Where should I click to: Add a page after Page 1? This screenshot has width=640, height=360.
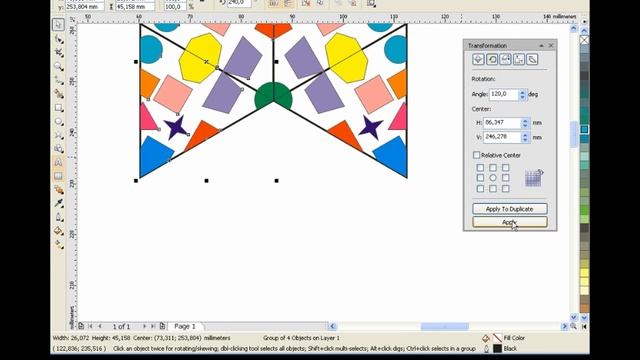pyautogui.click(x=162, y=326)
